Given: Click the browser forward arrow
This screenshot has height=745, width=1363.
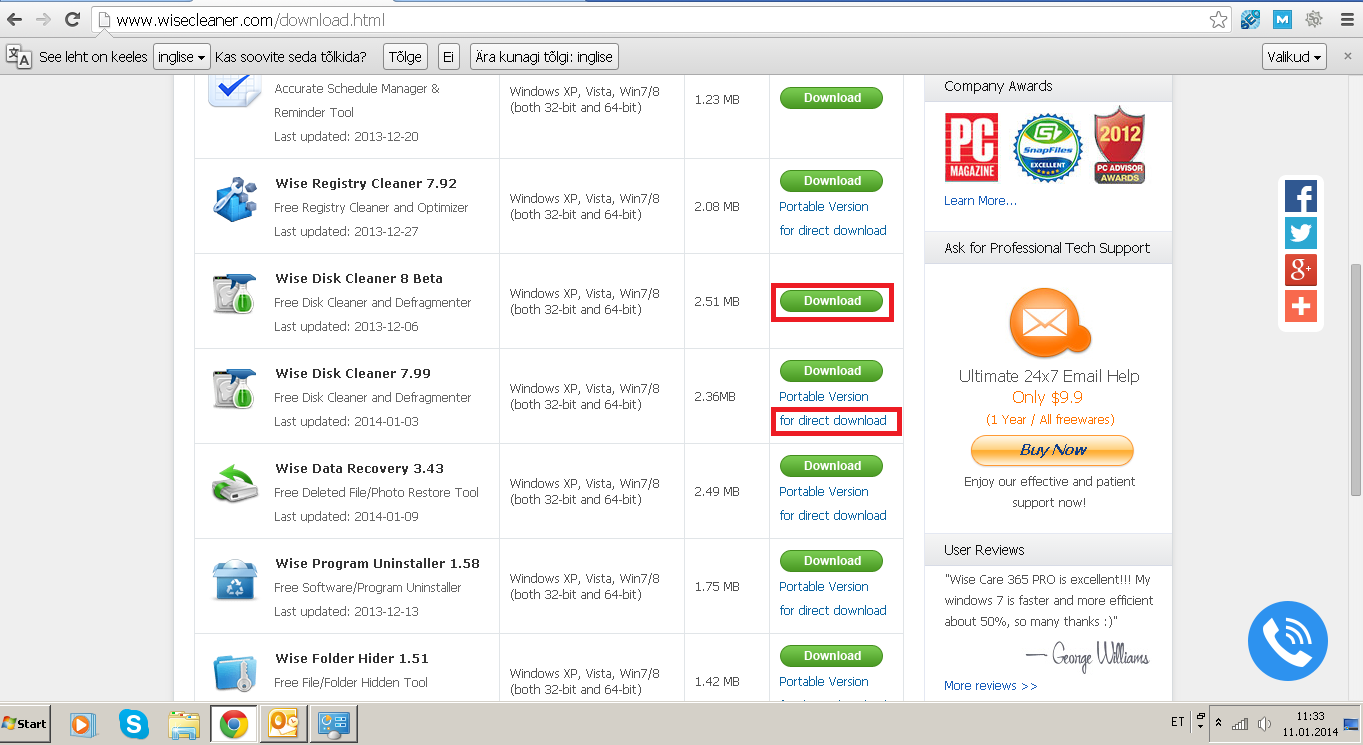Looking at the screenshot, I should point(44,19).
